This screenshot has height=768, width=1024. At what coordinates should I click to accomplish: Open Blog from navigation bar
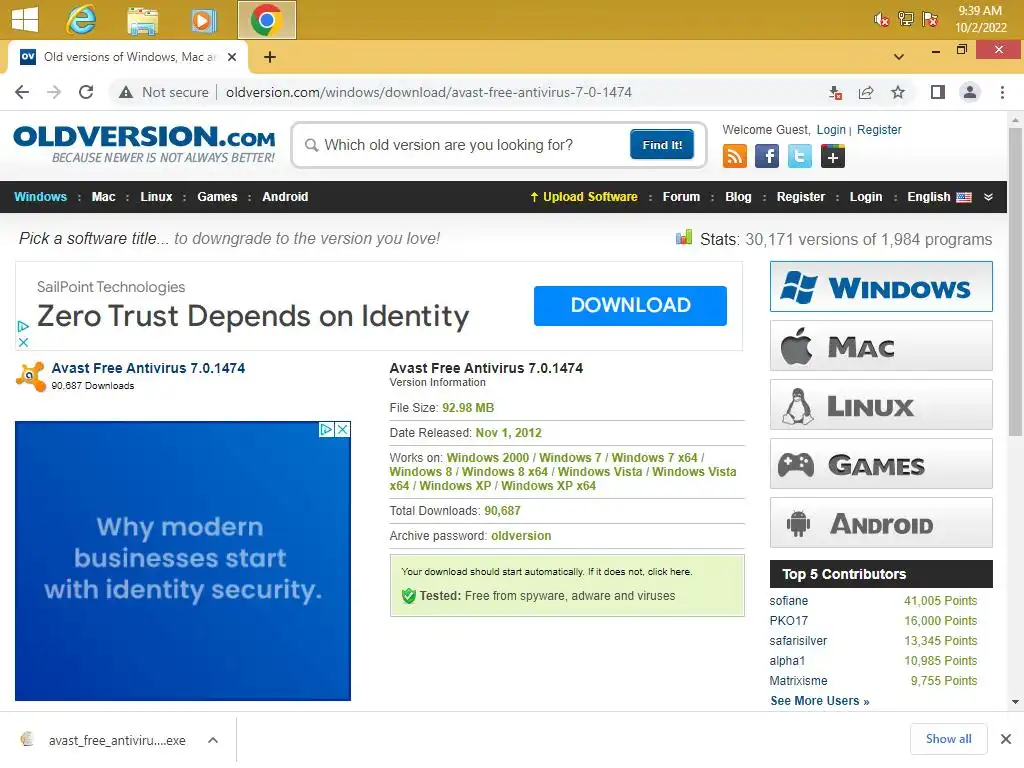738,197
